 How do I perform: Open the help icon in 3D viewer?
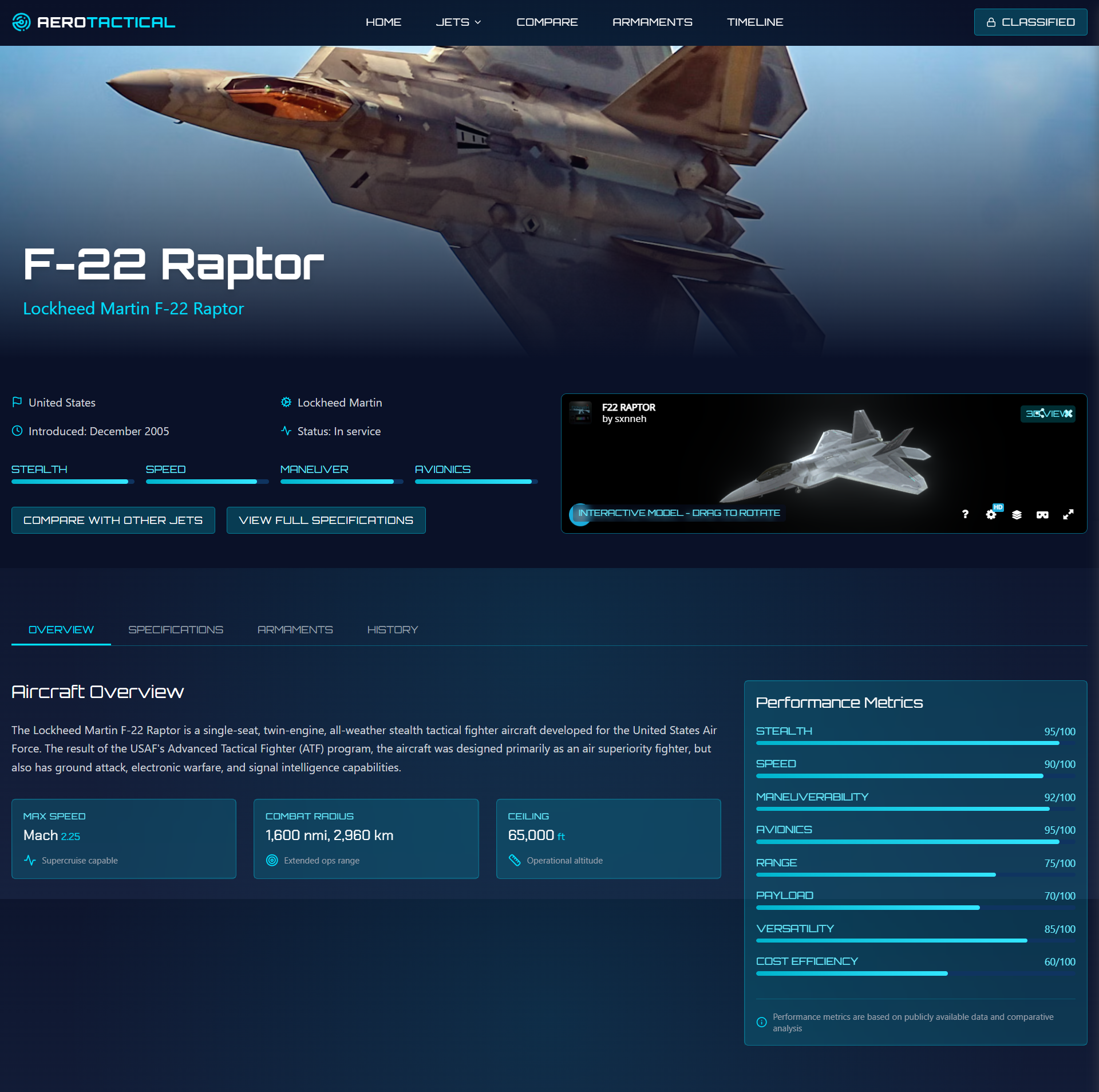tap(965, 514)
